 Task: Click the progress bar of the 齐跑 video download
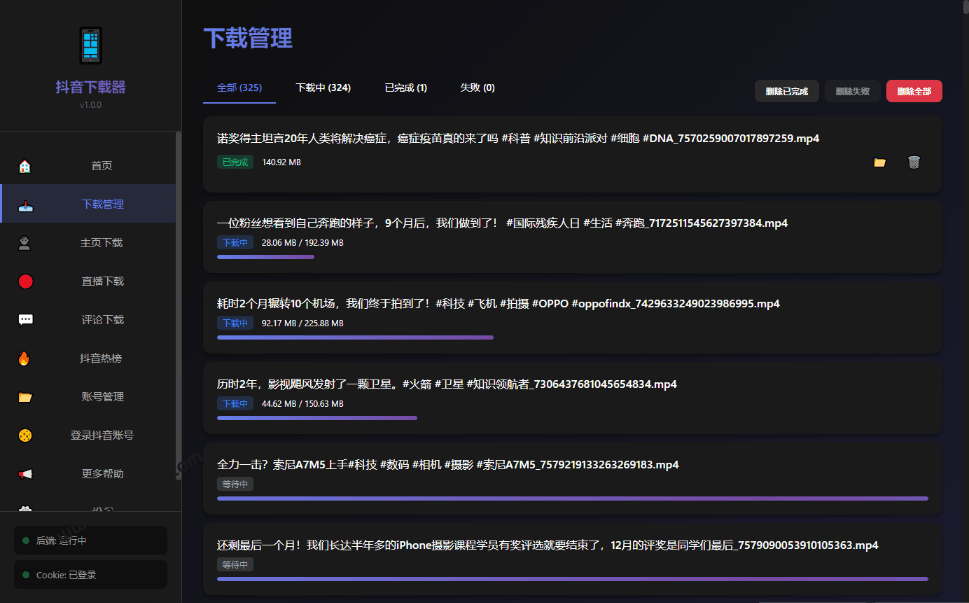[265, 257]
